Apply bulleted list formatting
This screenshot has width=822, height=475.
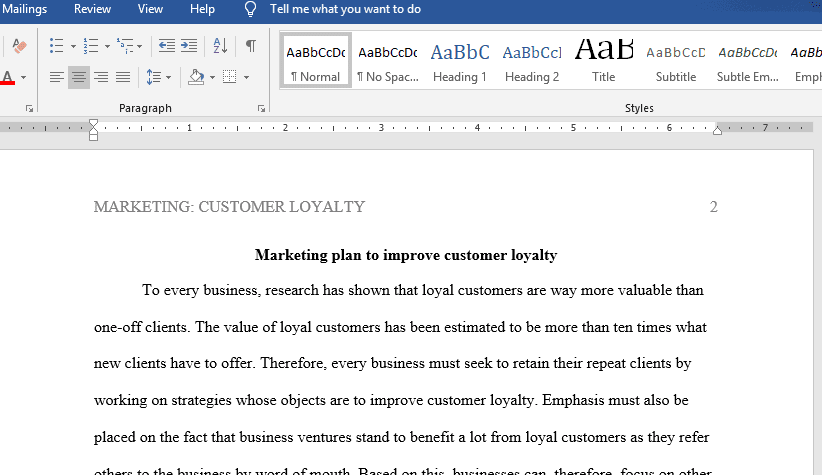(57, 46)
